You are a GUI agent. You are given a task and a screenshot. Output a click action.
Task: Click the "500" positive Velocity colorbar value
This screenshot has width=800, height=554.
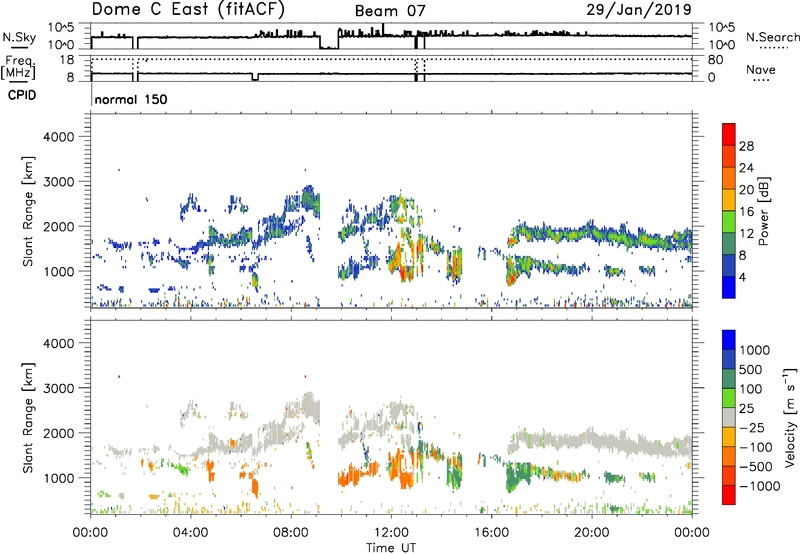click(x=751, y=370)
